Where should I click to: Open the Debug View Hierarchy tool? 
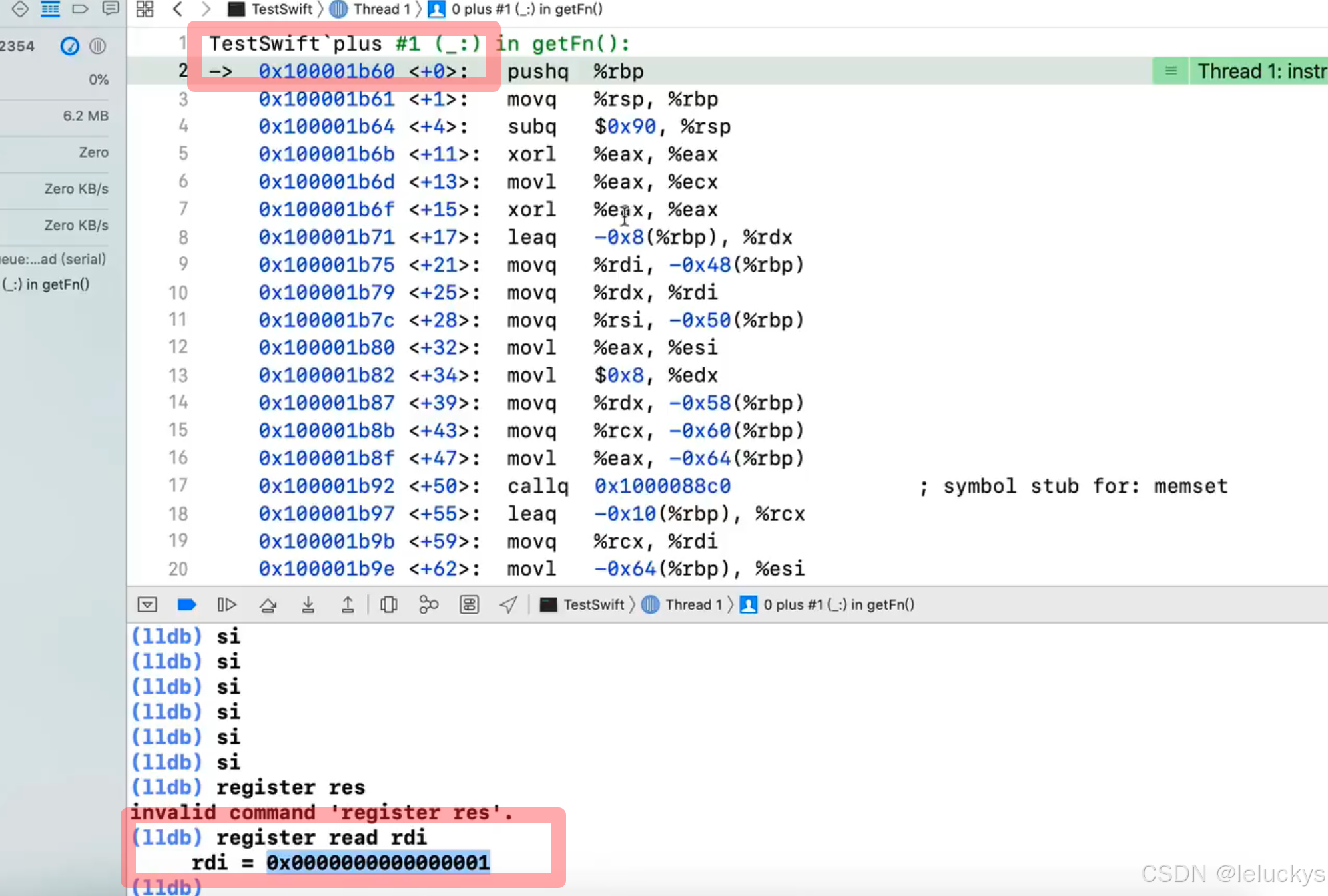[x=388, y=604]
